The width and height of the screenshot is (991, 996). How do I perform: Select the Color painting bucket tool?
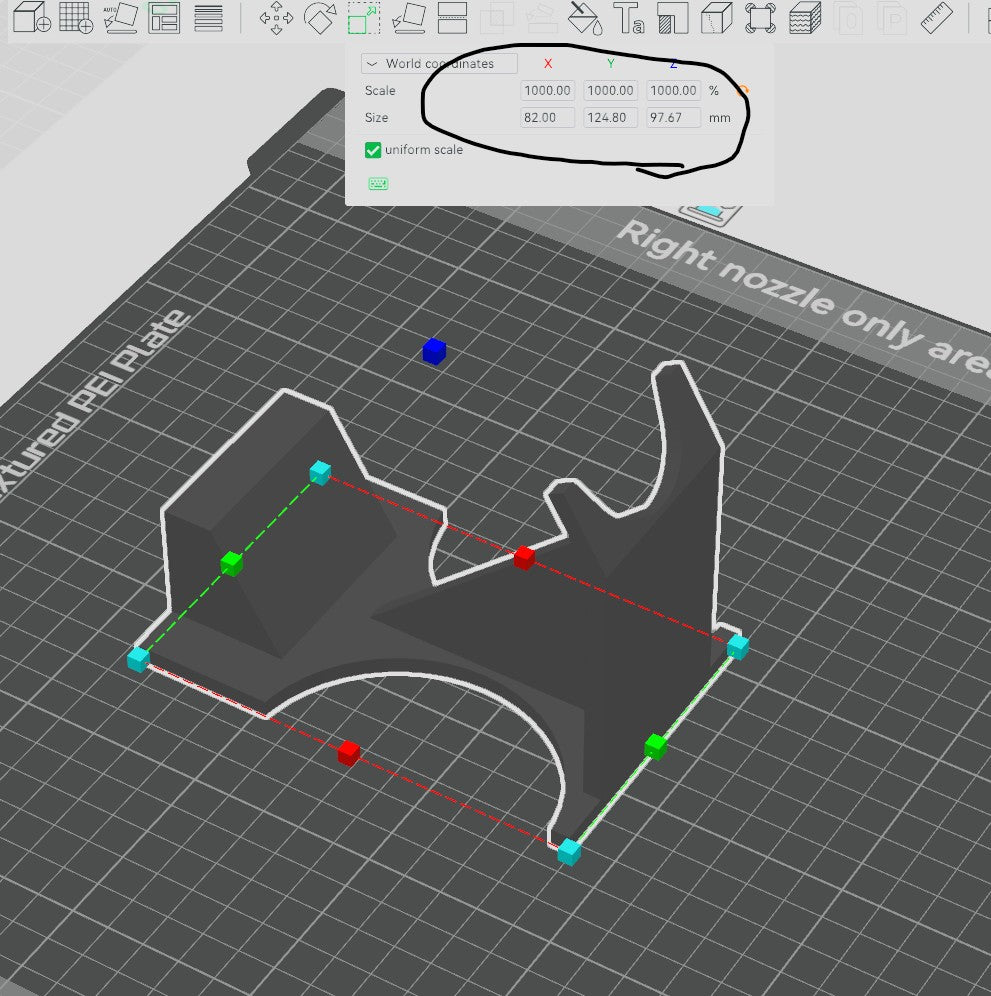(584, 18)
